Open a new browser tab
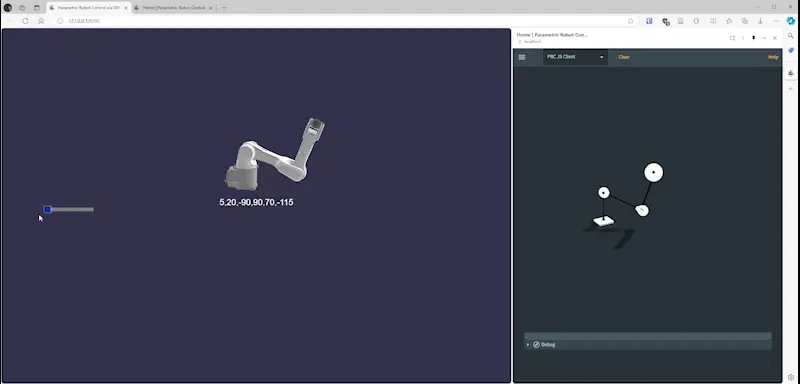Viewport: 800px width, 384px height. click(x=224, y=8)
